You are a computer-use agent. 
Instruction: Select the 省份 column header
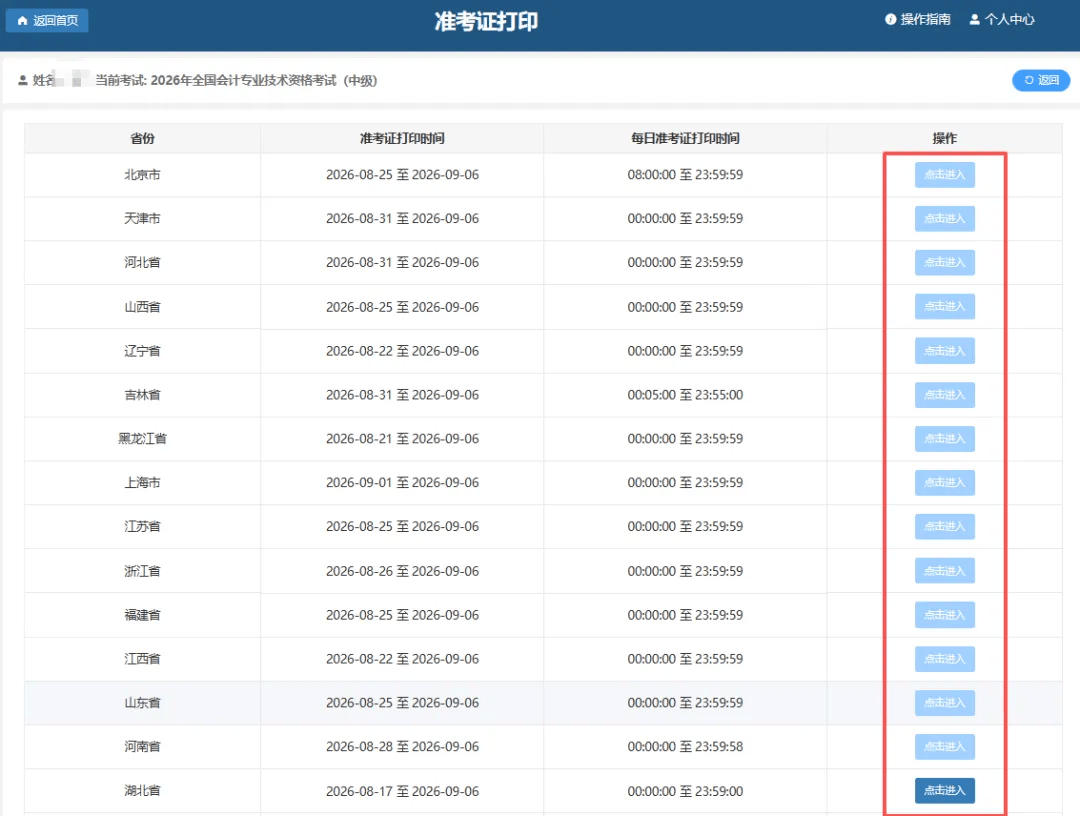(143, 138)
